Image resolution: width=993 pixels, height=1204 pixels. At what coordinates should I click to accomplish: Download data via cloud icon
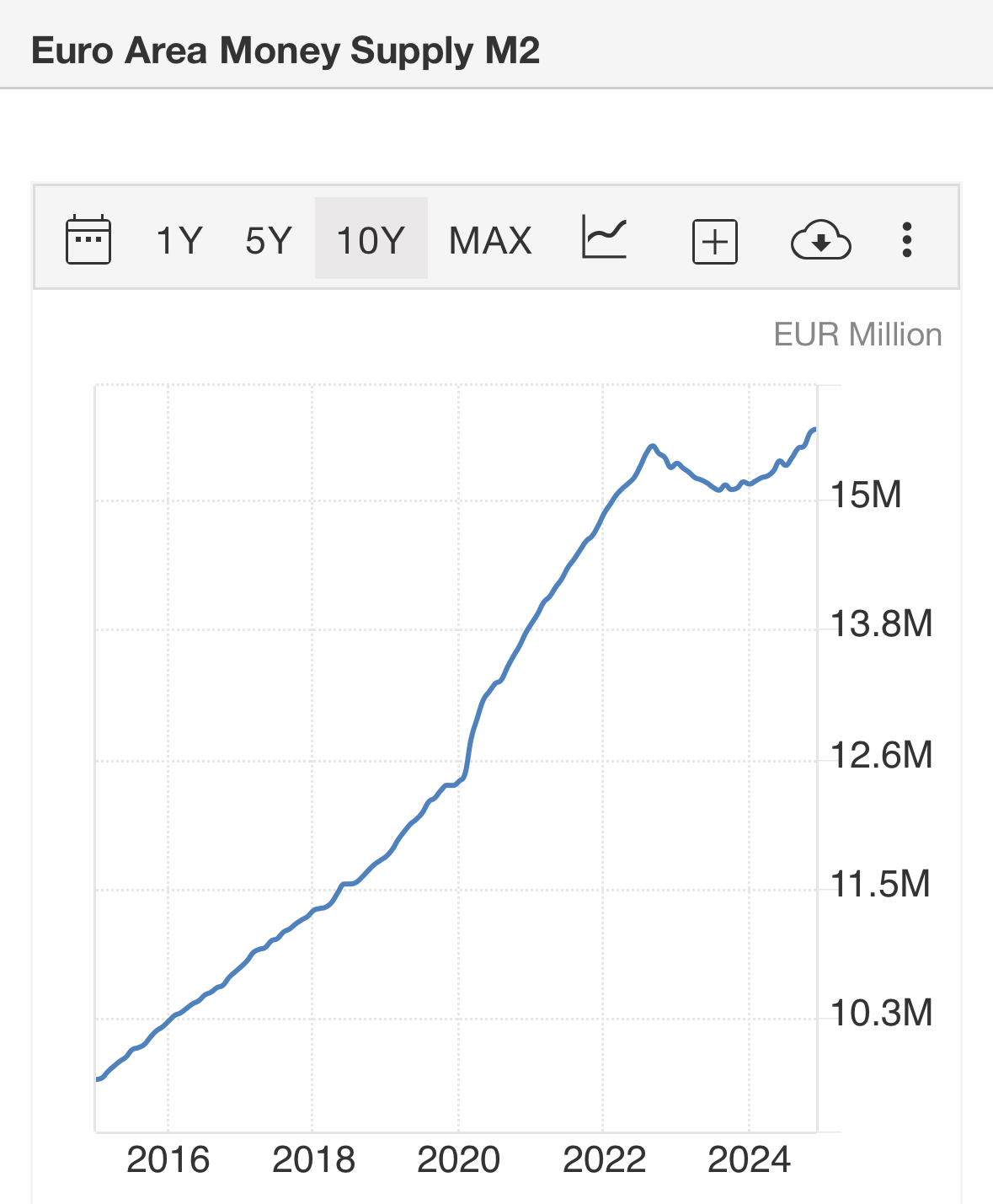820,240
